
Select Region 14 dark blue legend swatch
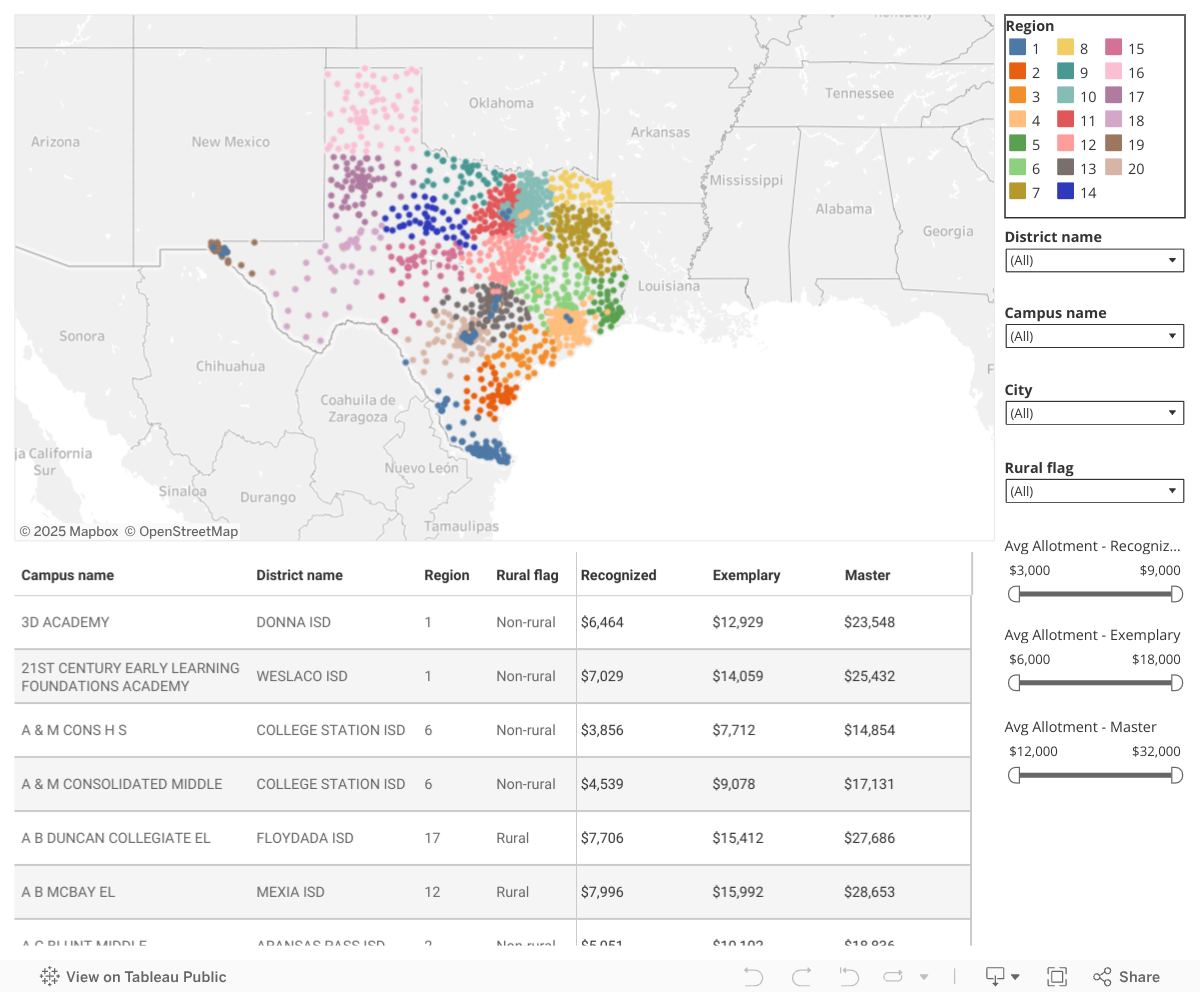(1066, 192)
